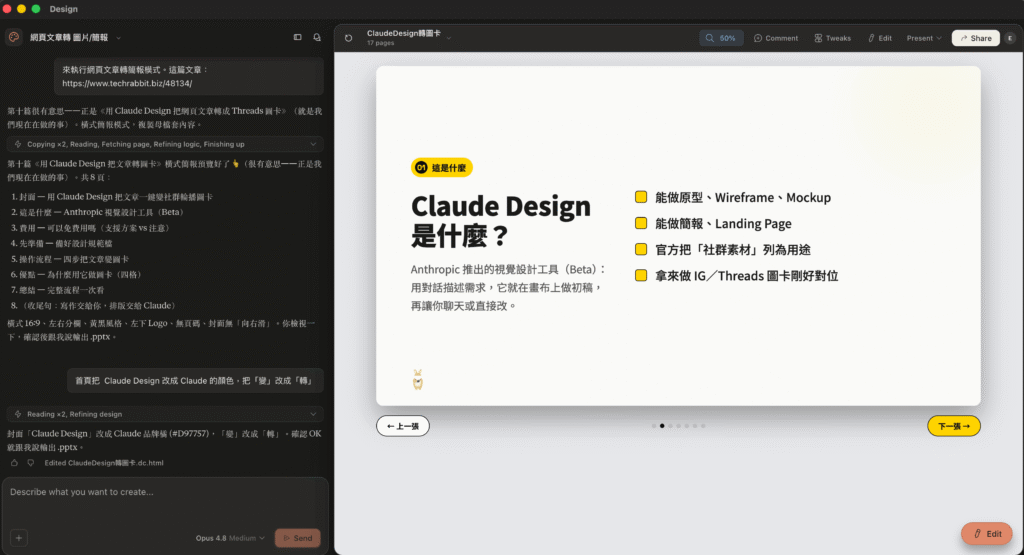Click the refresh preview icon
Image resolution: width=1024 pixels, height=555 pixels.
(x=349, y=38)
